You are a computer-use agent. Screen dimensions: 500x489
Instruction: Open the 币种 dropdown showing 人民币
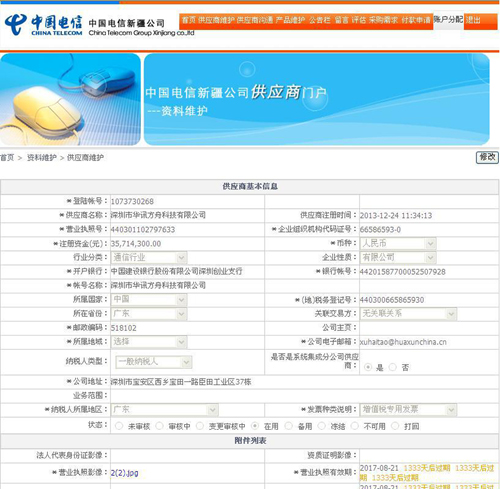398,244
